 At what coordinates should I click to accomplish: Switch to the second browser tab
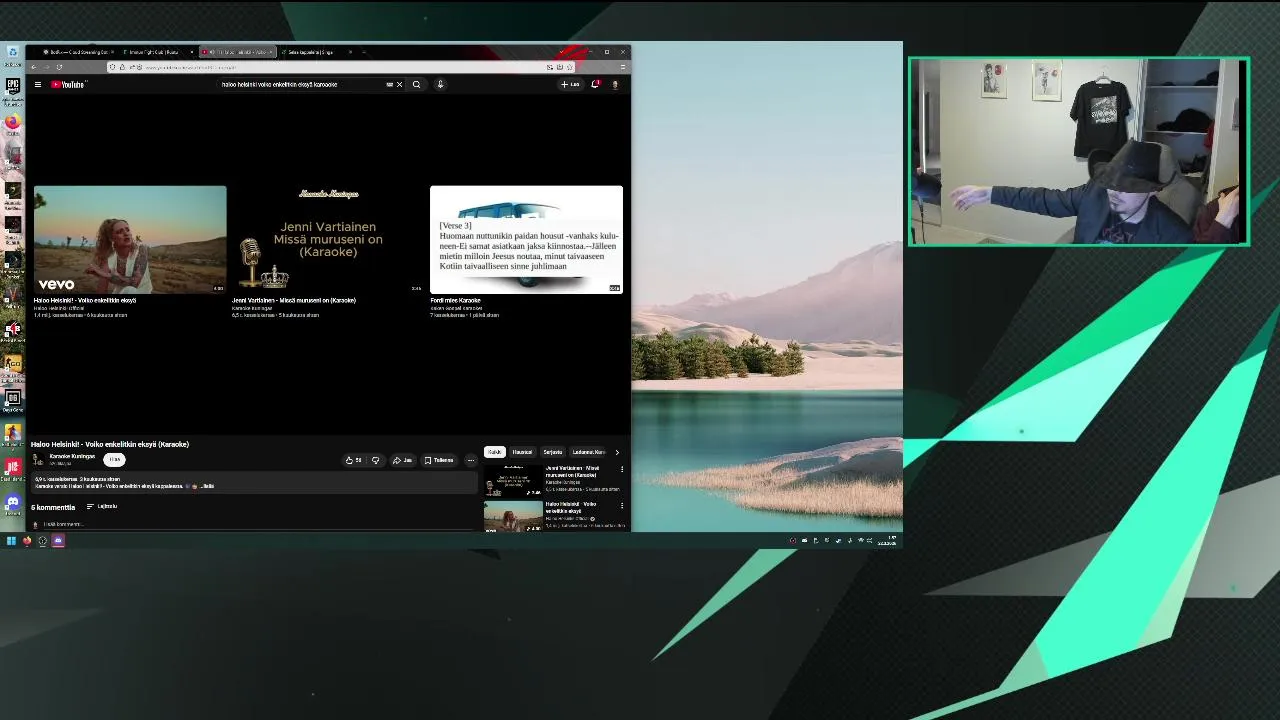156,52
